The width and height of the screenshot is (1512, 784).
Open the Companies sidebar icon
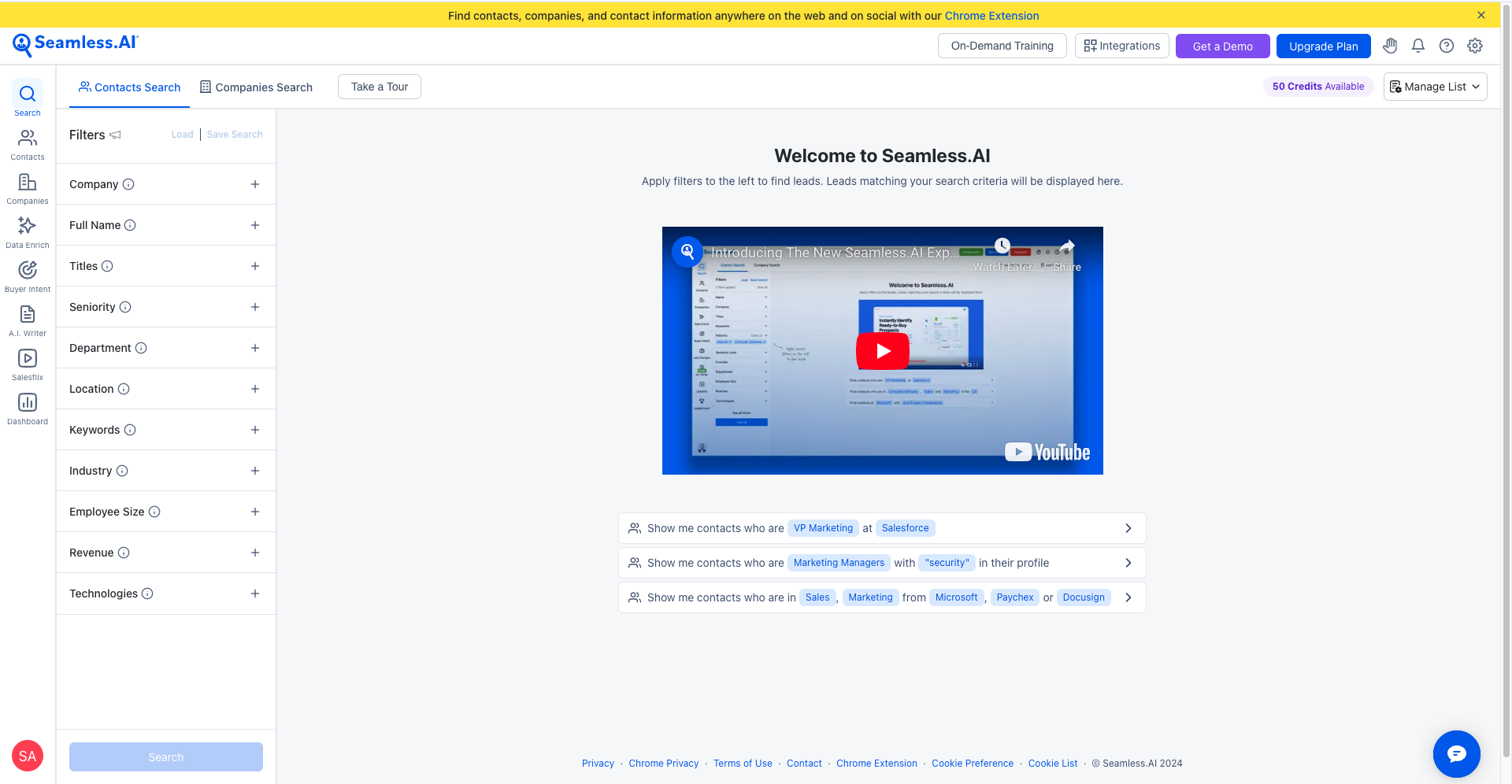28,188
